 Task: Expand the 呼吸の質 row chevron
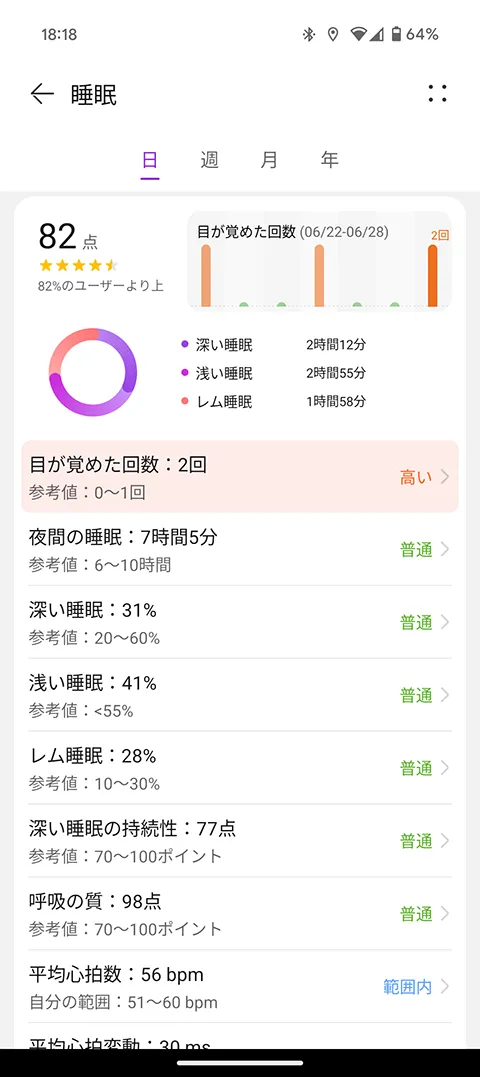(444, 914)
